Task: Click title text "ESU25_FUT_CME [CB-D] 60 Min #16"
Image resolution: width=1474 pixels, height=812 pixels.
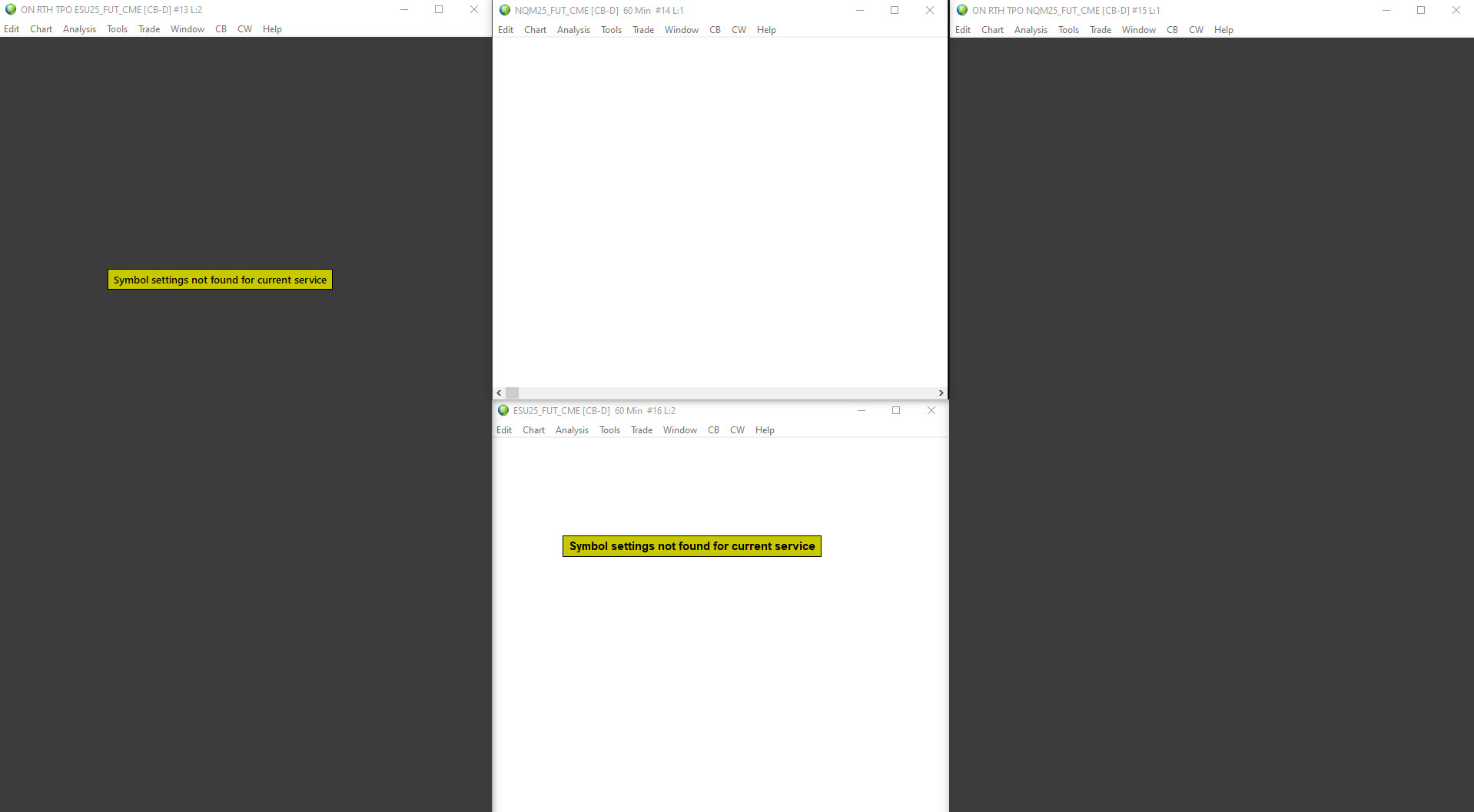Action: 587,411
